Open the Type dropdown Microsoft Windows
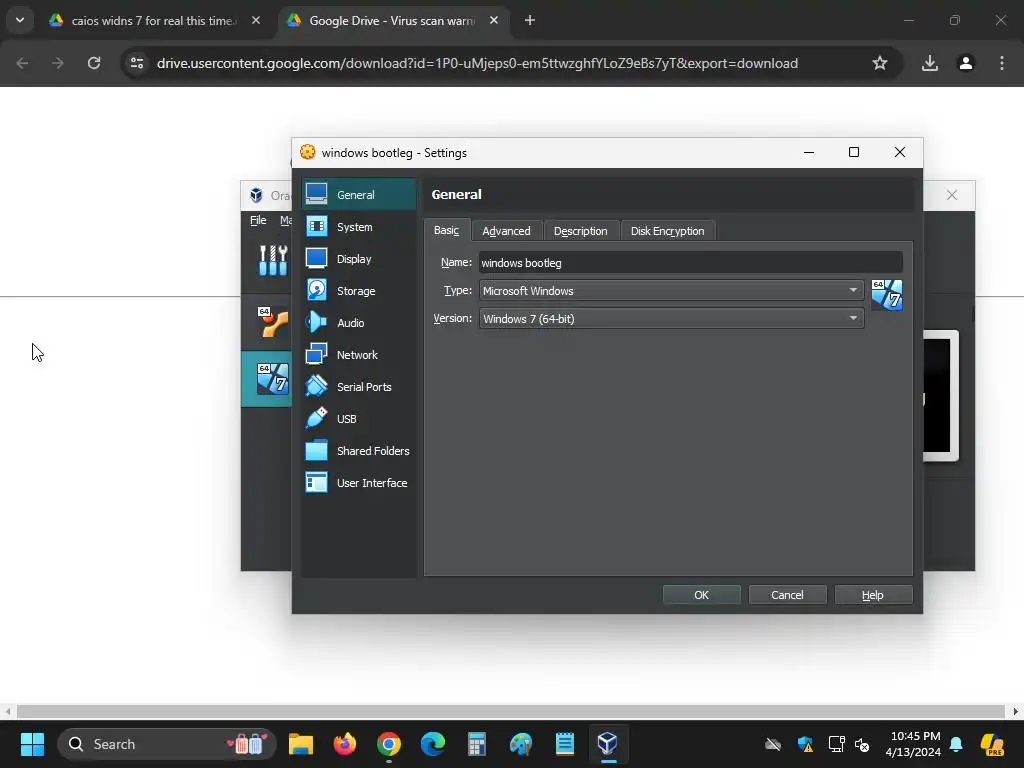 pos(671,291)
